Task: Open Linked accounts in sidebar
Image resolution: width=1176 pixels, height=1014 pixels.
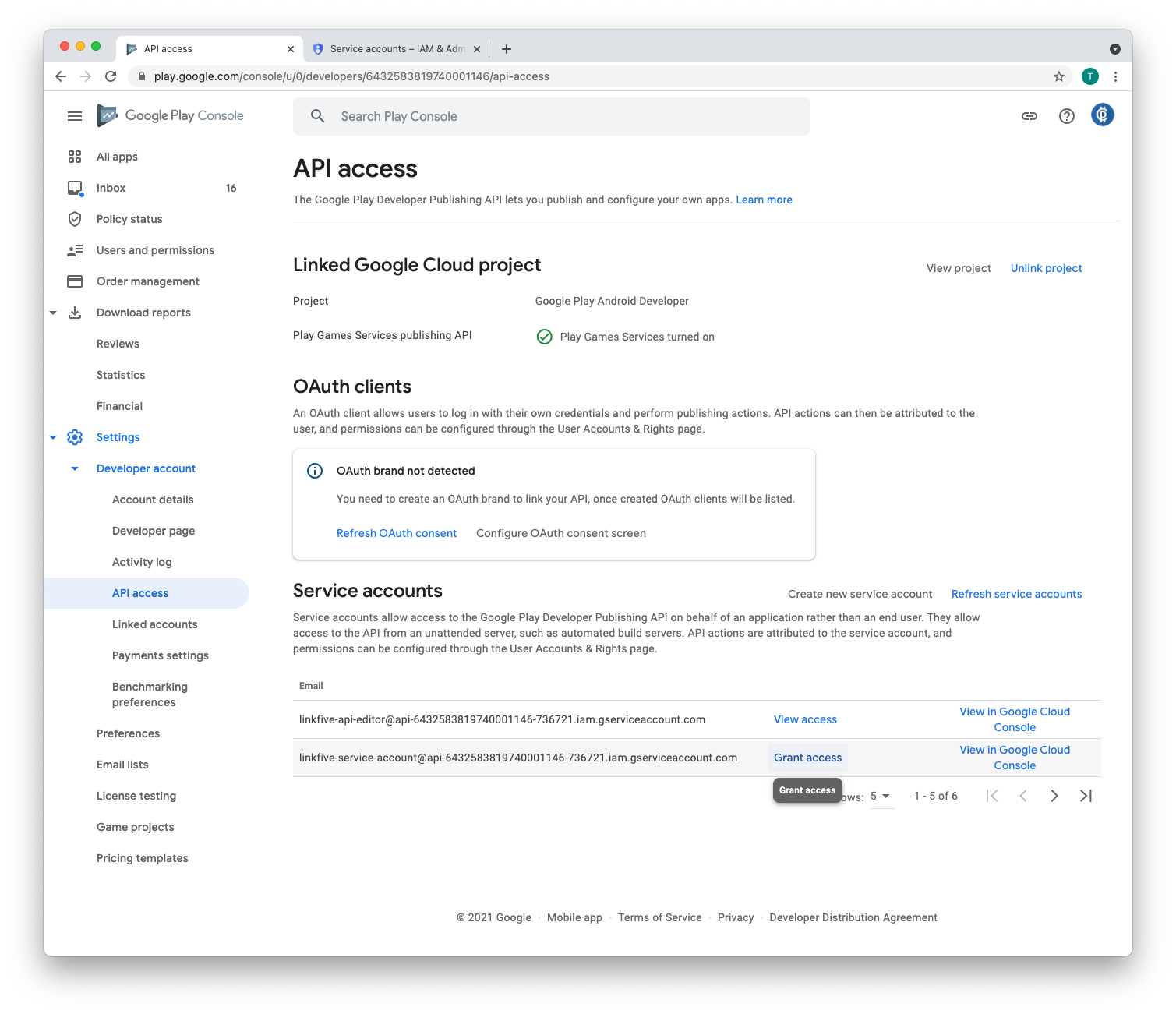Action: 155,624
